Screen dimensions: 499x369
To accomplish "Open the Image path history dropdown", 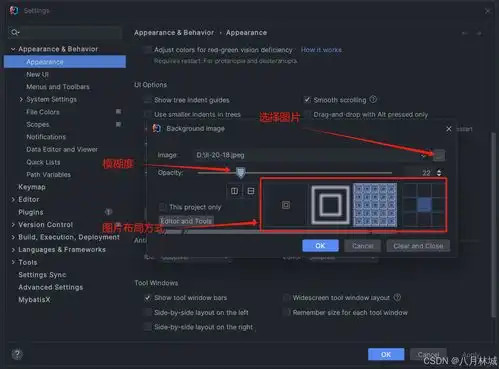I will pyautogui.click(x=423, y=155).
